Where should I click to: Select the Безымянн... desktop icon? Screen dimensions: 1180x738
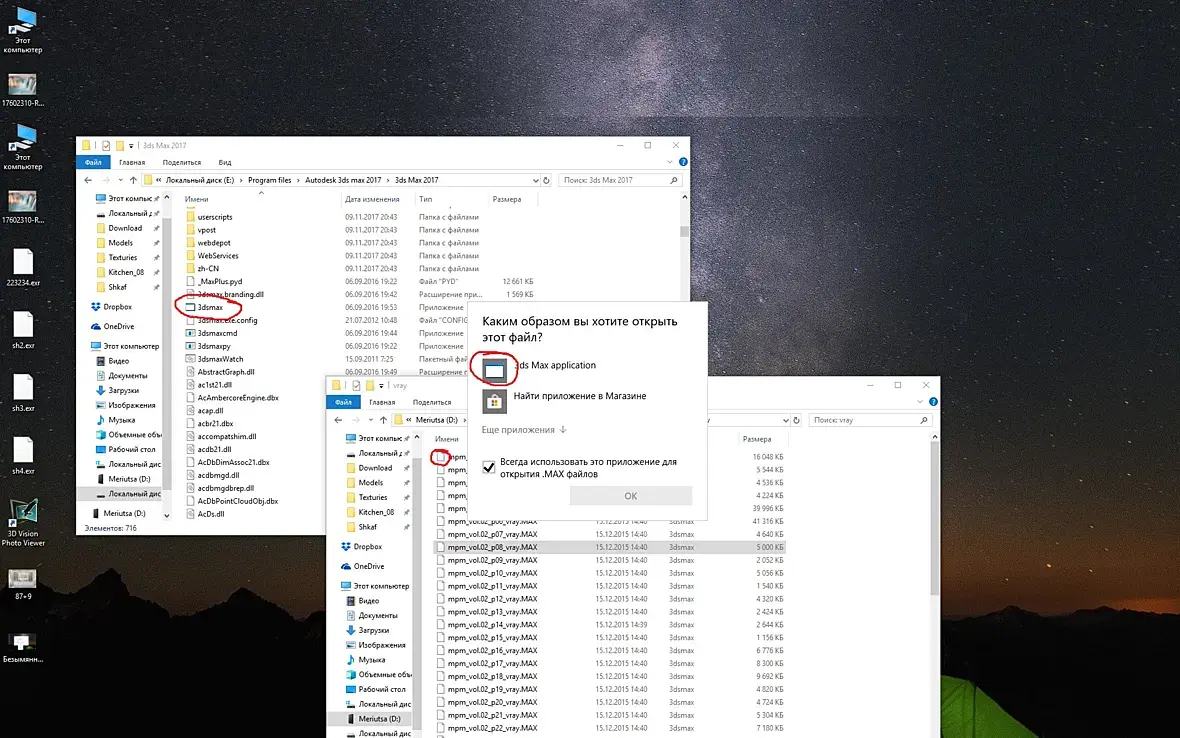[23, 647]
